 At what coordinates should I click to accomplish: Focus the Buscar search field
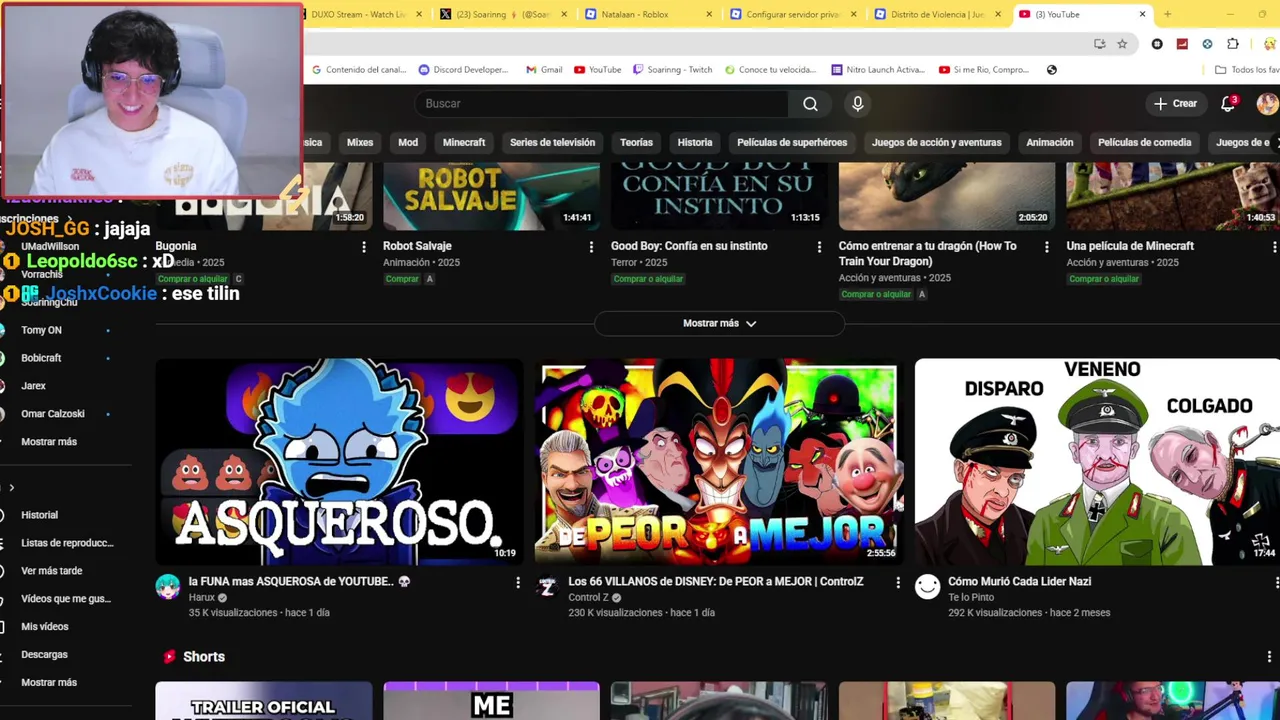pos(601,104)
